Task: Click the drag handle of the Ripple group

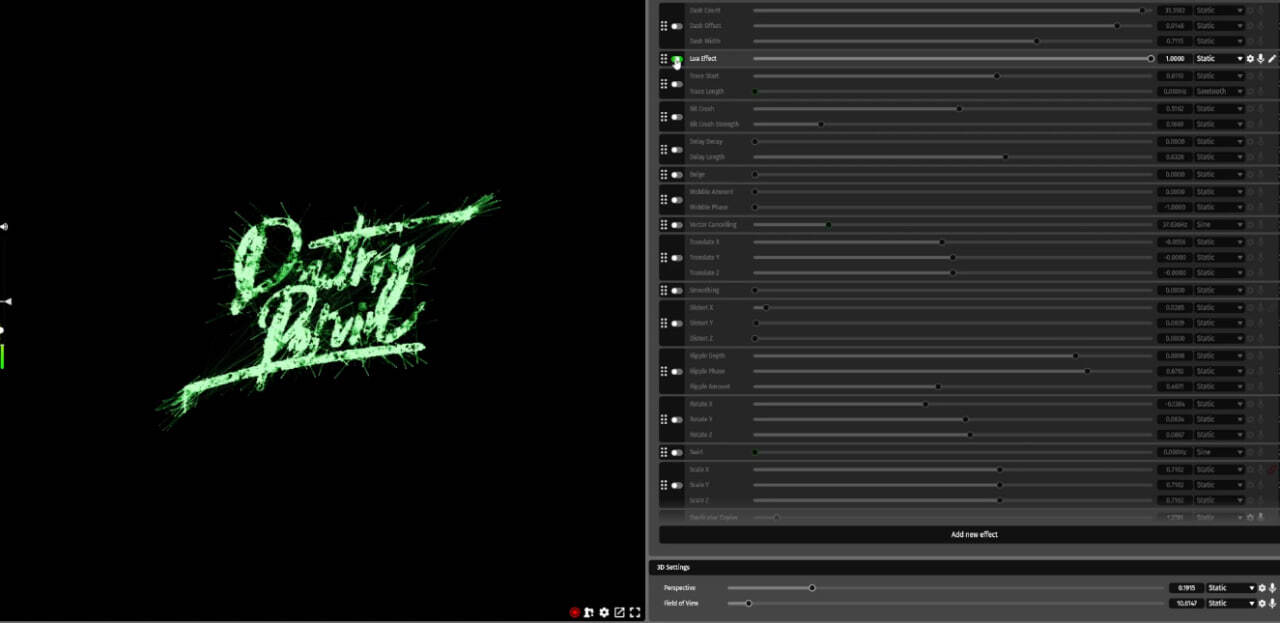Action: click(x=664, y=371)
